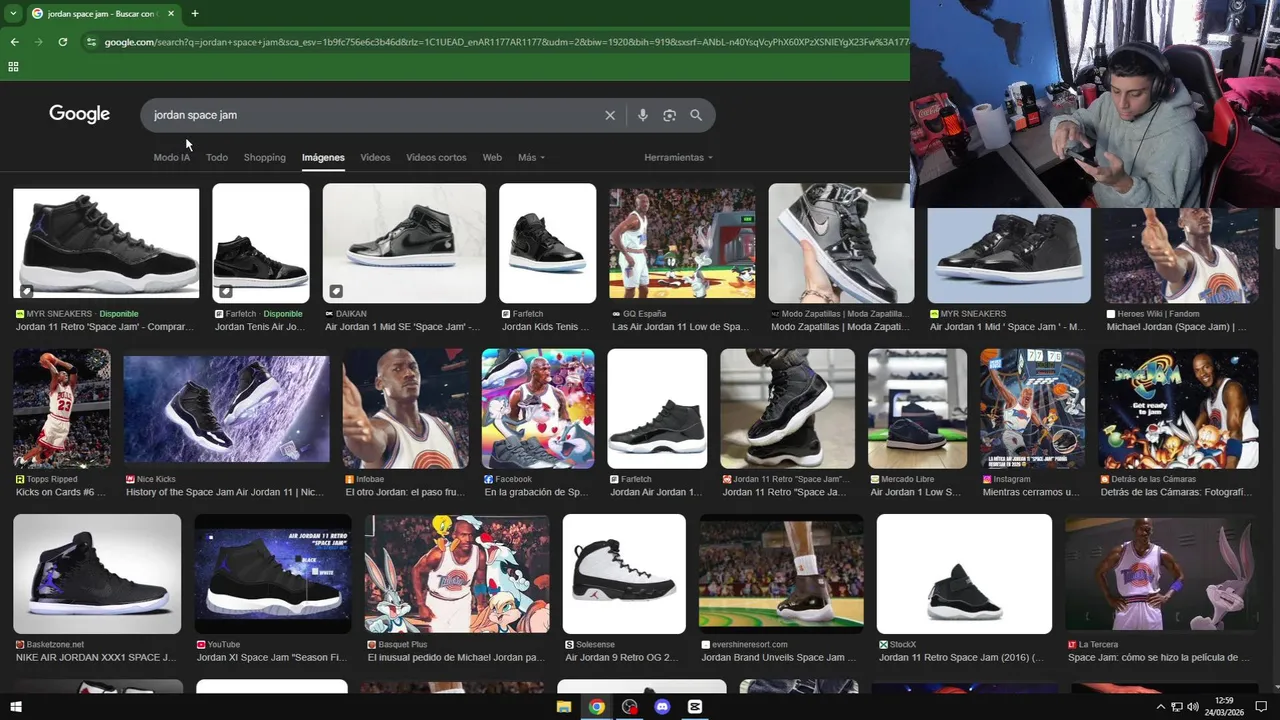Switch to the Web tab
This screenshot has width=1280, height=720.
[x=492, y=157]
